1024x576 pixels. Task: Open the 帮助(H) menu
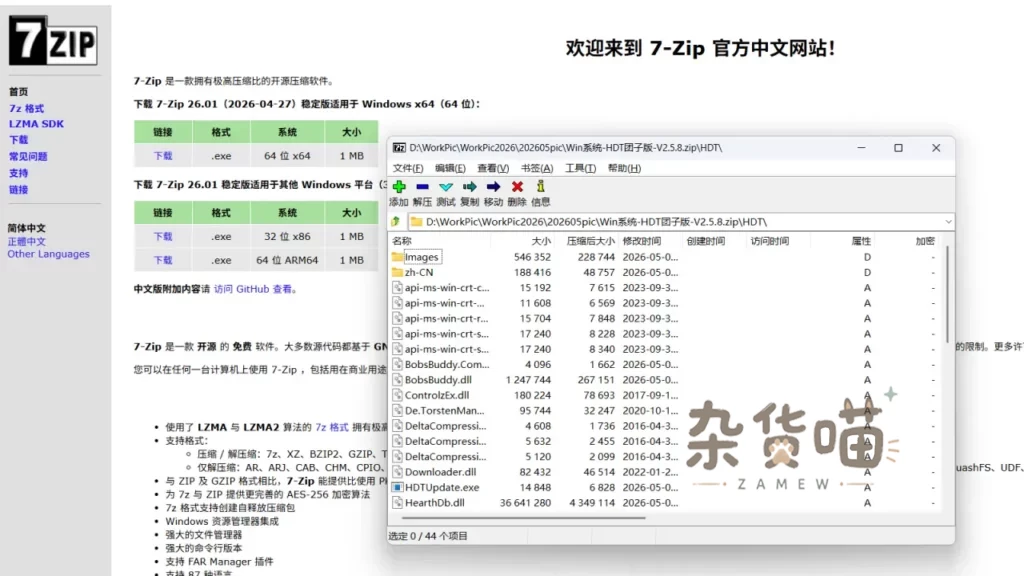click(624, 168)
